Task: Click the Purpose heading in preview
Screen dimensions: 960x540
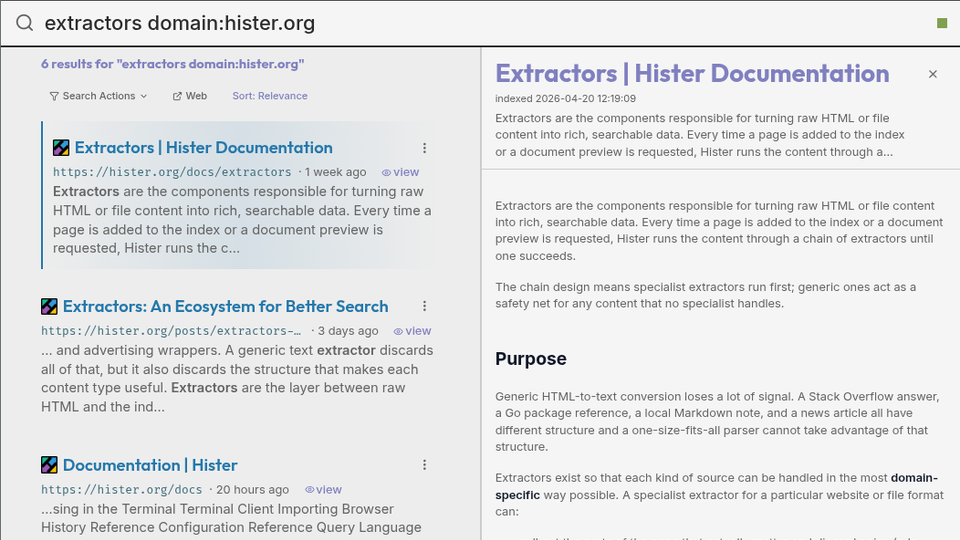Action: (531, 359)
